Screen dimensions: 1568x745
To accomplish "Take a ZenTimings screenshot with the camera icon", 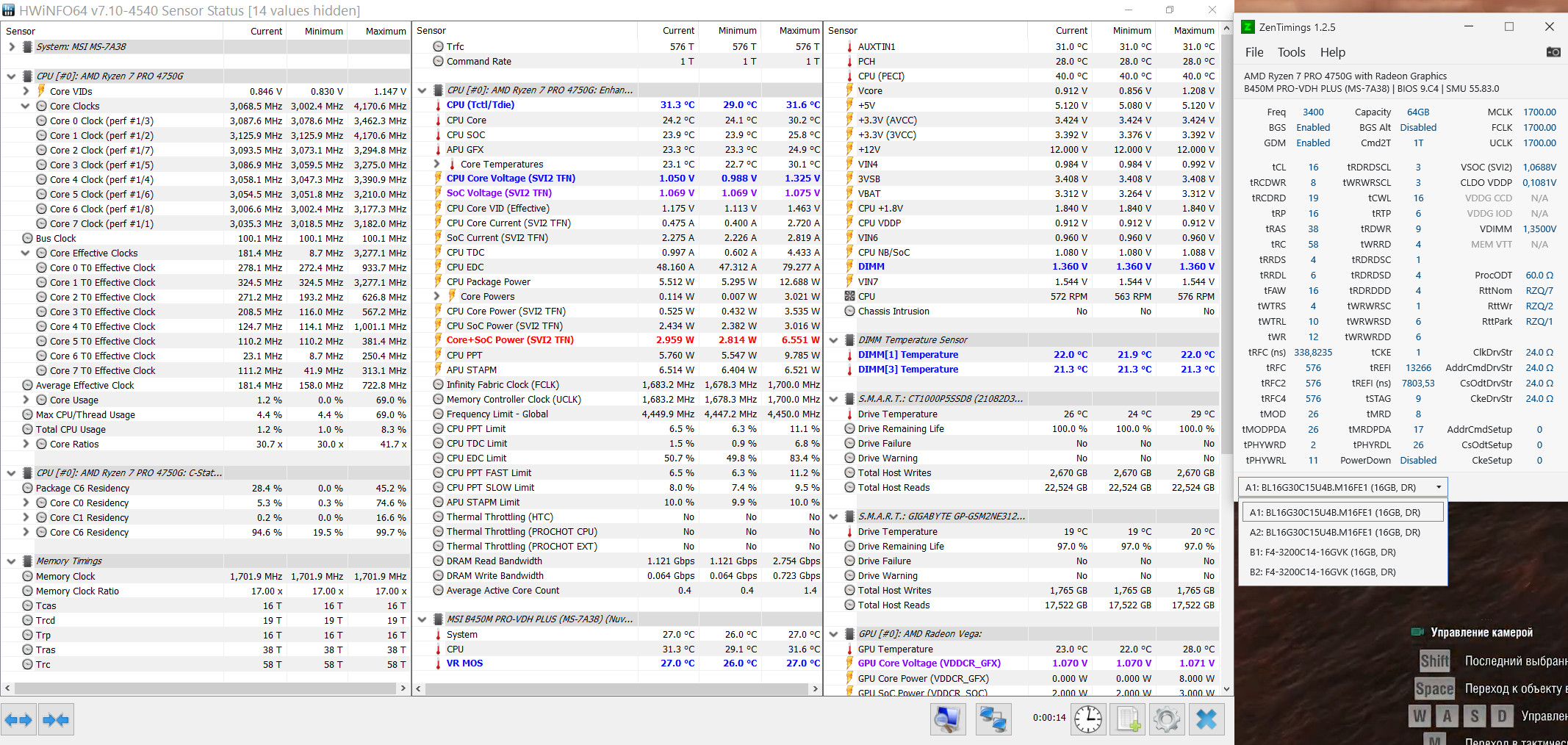I will (1553, 52).
